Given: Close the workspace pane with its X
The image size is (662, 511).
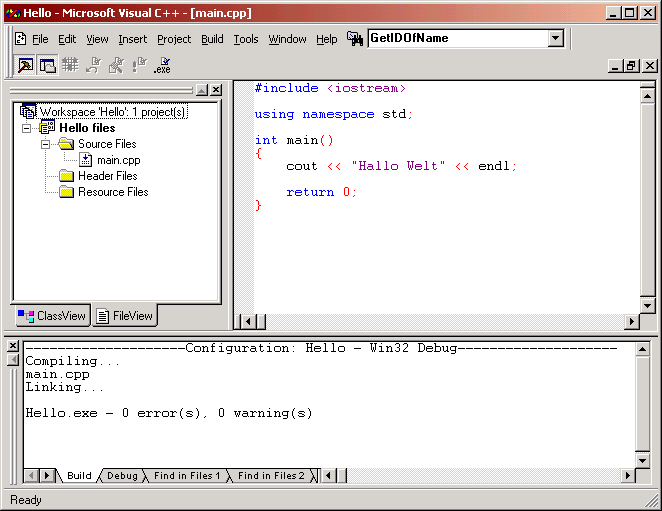Looking at the screenshot, I should pos(216,90).
